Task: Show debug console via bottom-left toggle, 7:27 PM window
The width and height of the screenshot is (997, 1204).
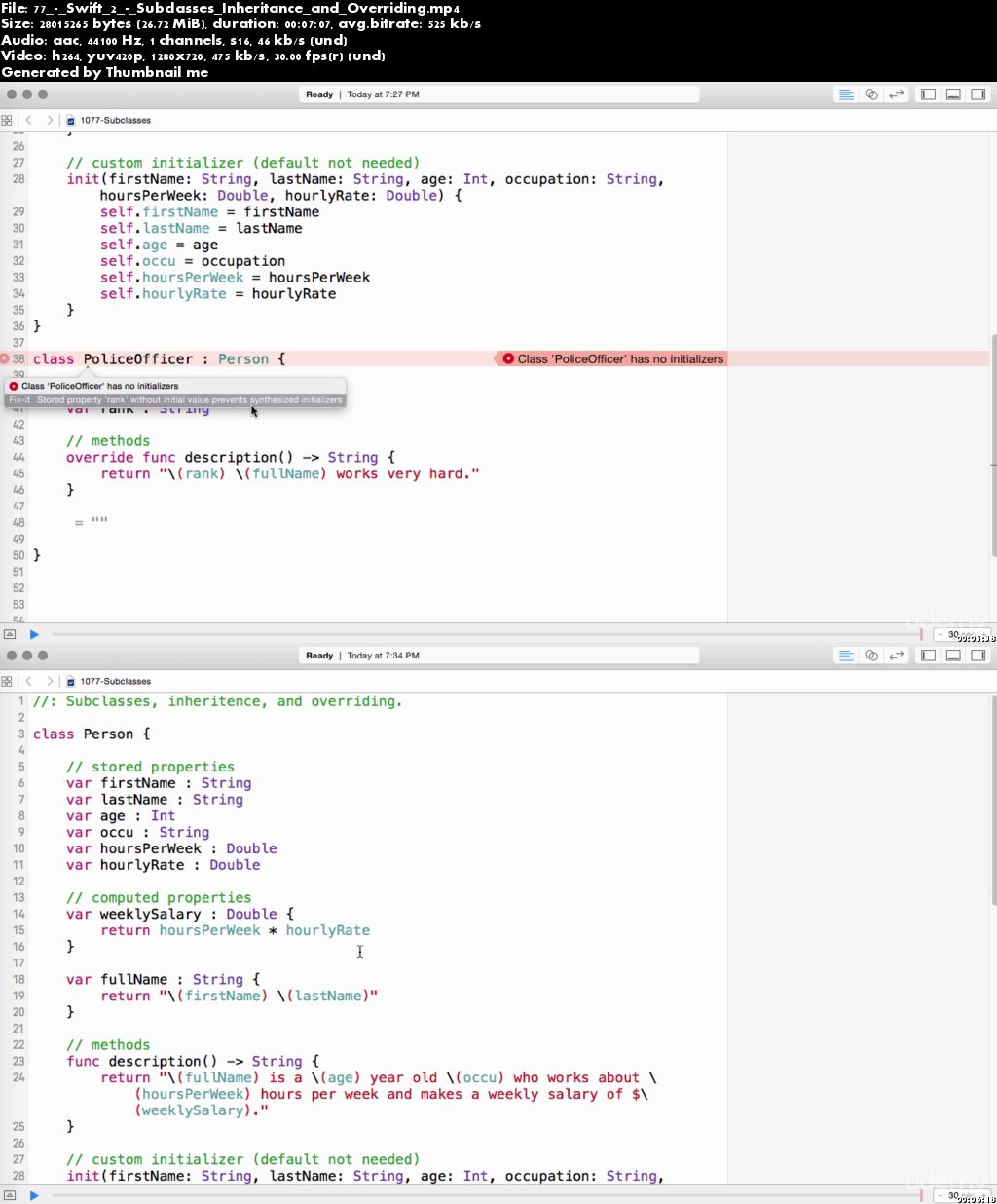Action: pos(10,634)
